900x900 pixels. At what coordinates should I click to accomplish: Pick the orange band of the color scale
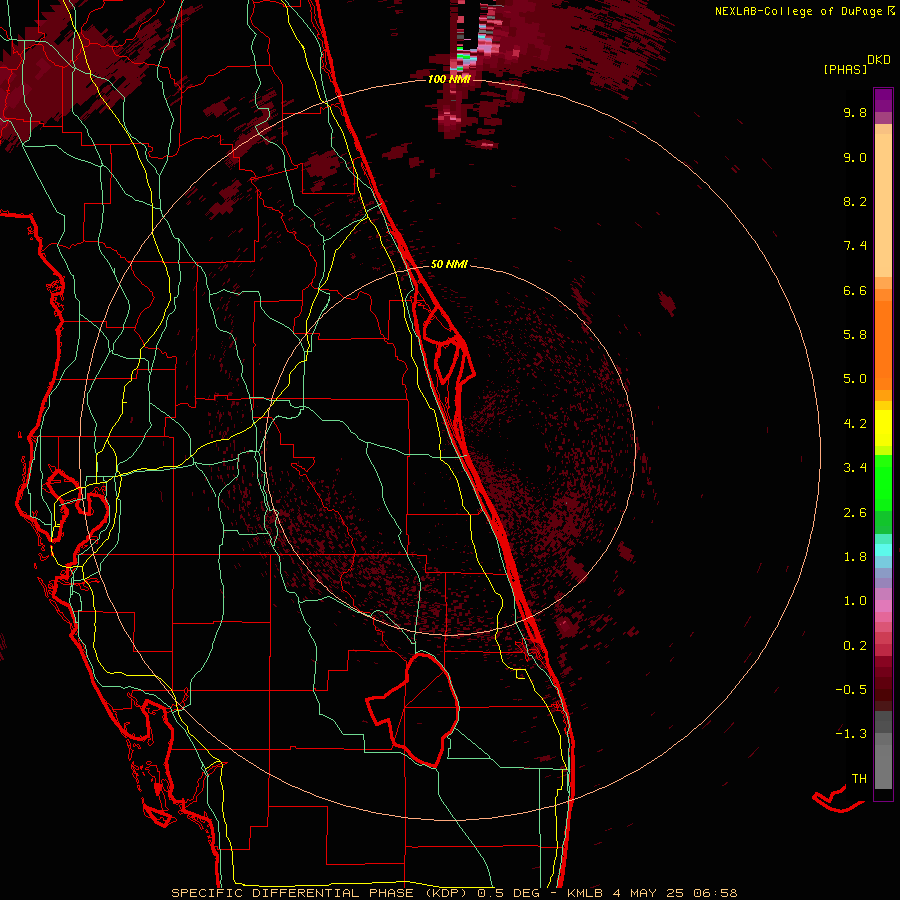coord(883,344)
